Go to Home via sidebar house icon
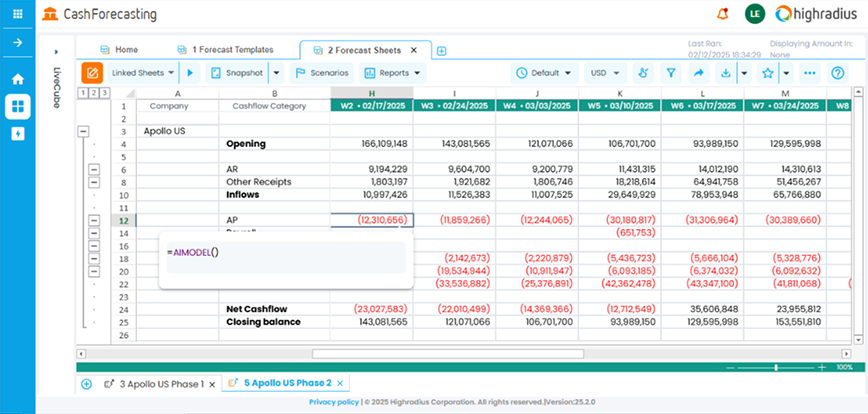This screenshot has height=414, width=868. (x=18, y=79)
